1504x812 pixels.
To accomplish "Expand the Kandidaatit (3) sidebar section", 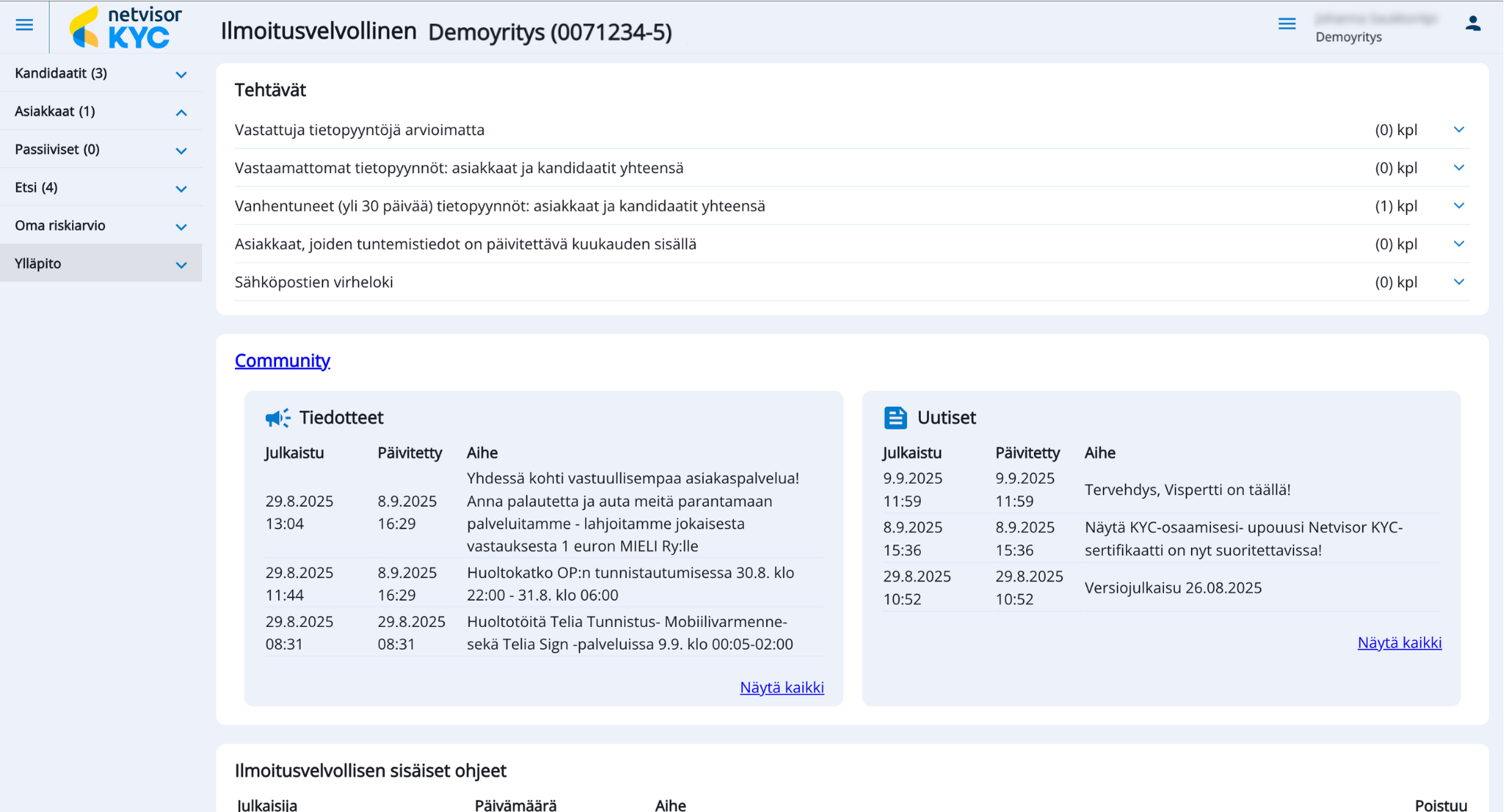I will point(181,75).
